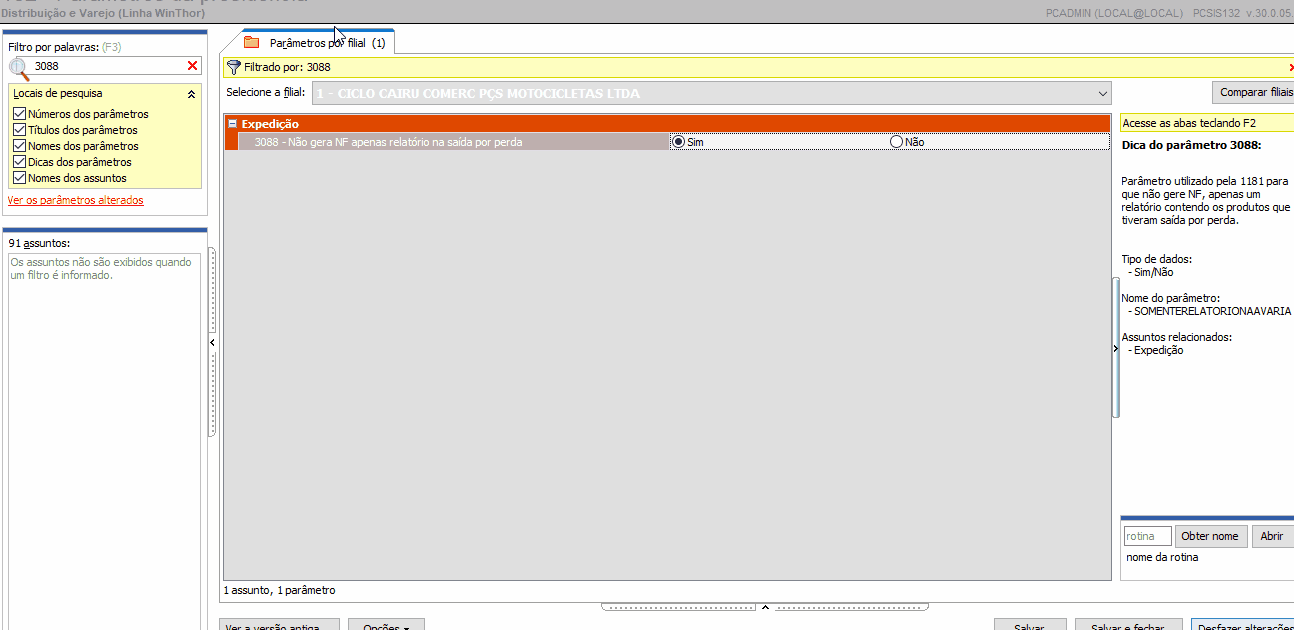Toggle Nomes dos assuntos checkbox

19,178
